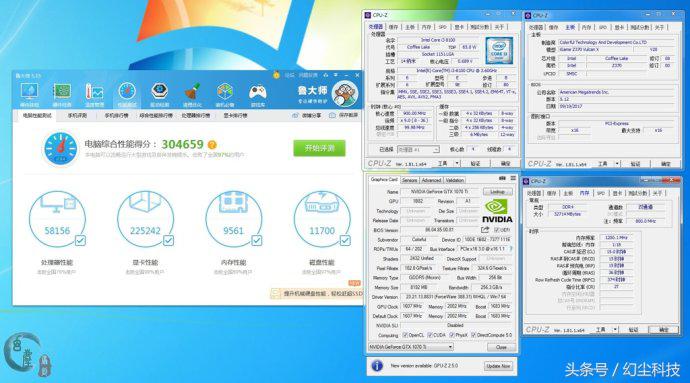Select the speedometer performance test toolbar icon

pos(127,94)
